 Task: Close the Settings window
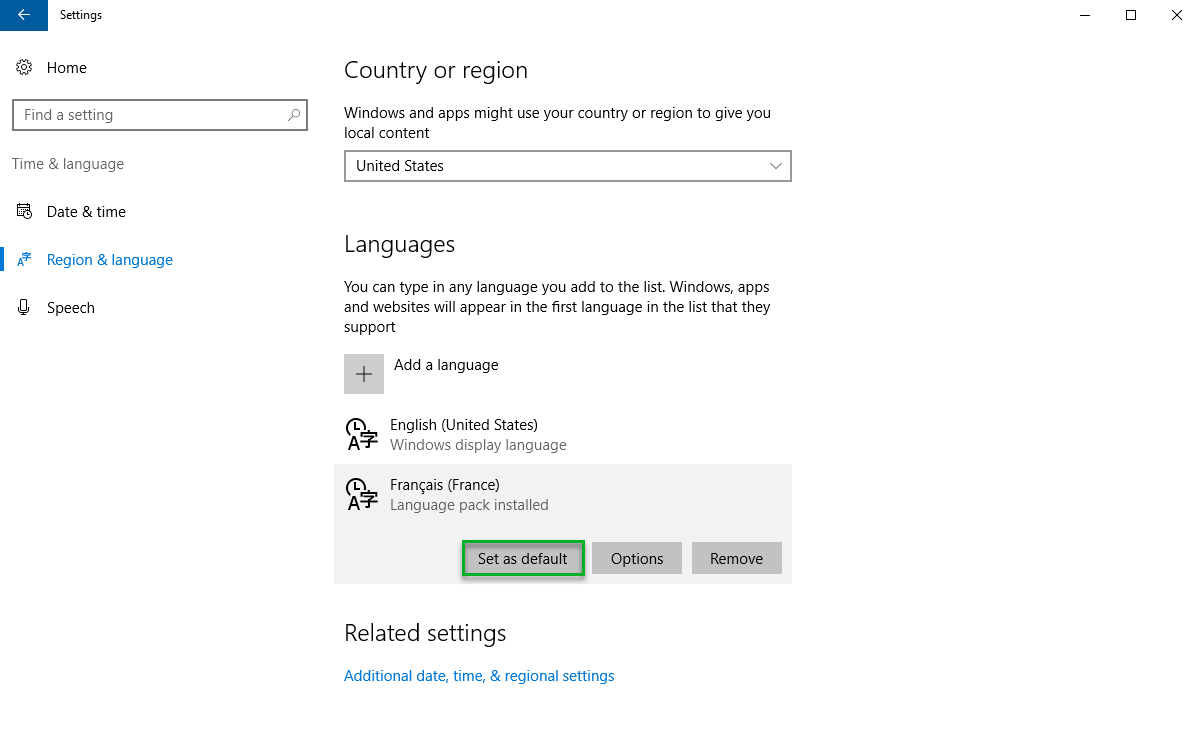click(1176, 15)
